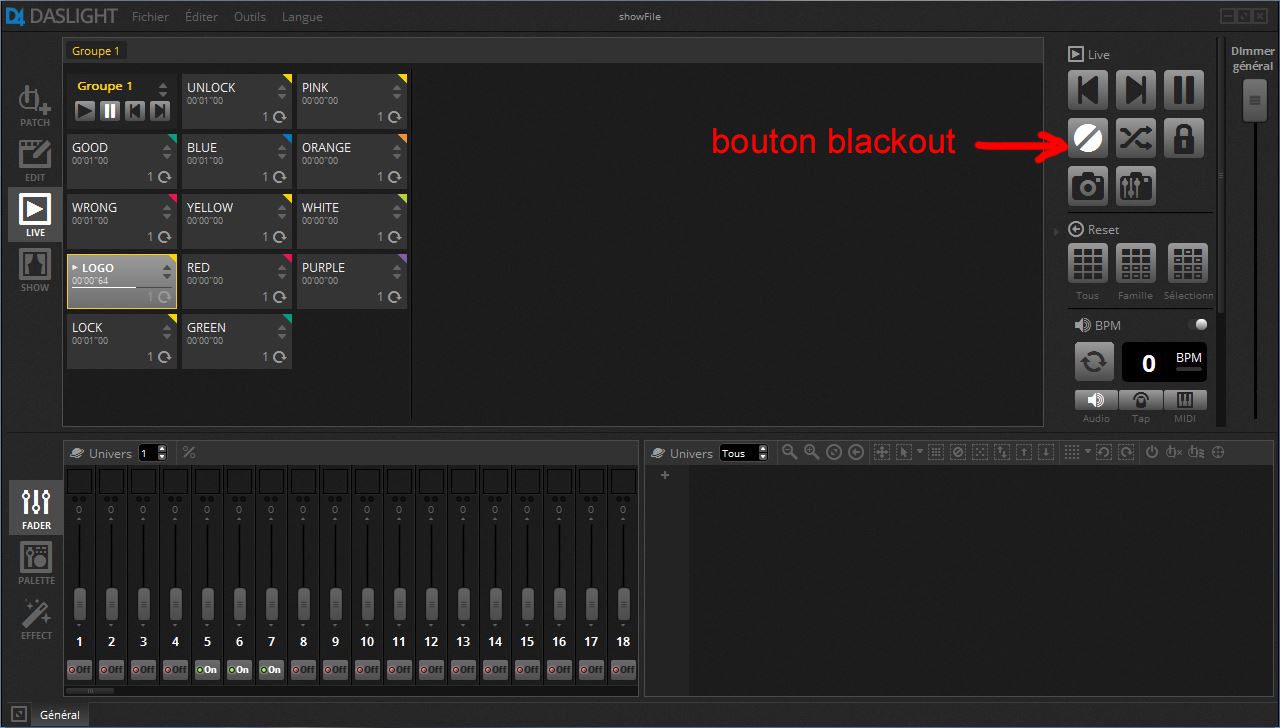Viewport: 1280px width, 728px height.
Task: Open the Show screen in sidebar
Action: (35, 270)
